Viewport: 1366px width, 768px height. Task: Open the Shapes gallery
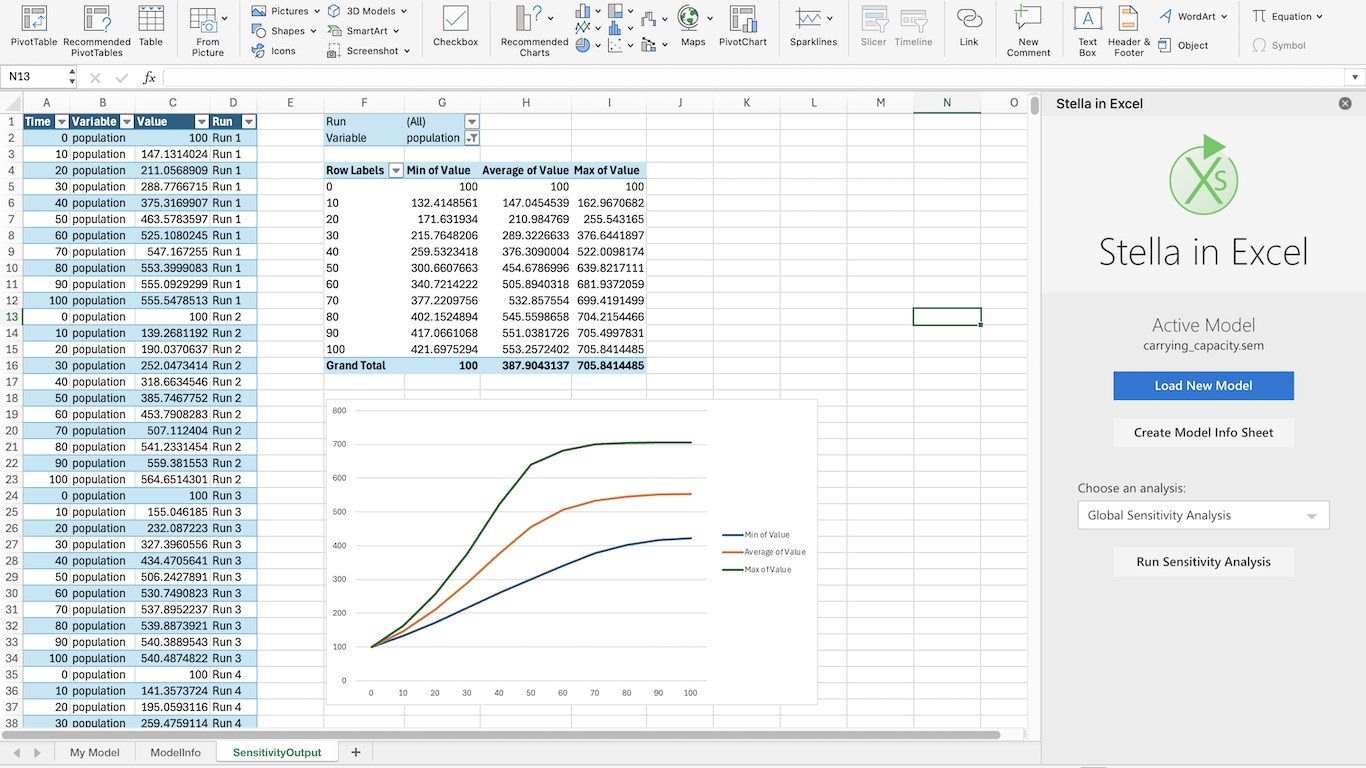click(284, 31)
